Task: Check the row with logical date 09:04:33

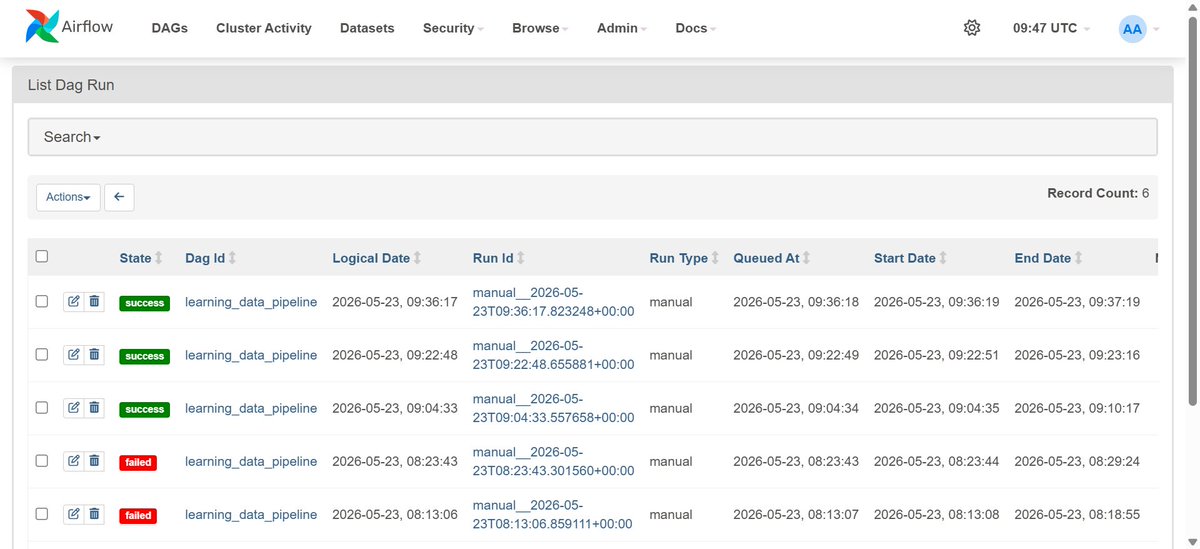Action: (x=42, y=407)
